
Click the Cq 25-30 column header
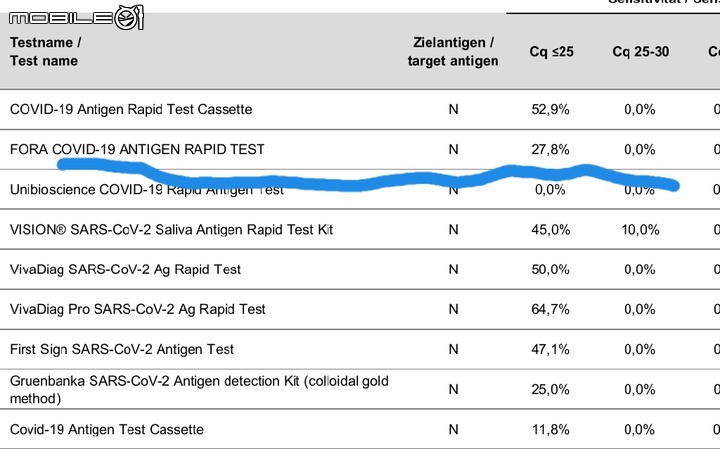tap(640, 51)
